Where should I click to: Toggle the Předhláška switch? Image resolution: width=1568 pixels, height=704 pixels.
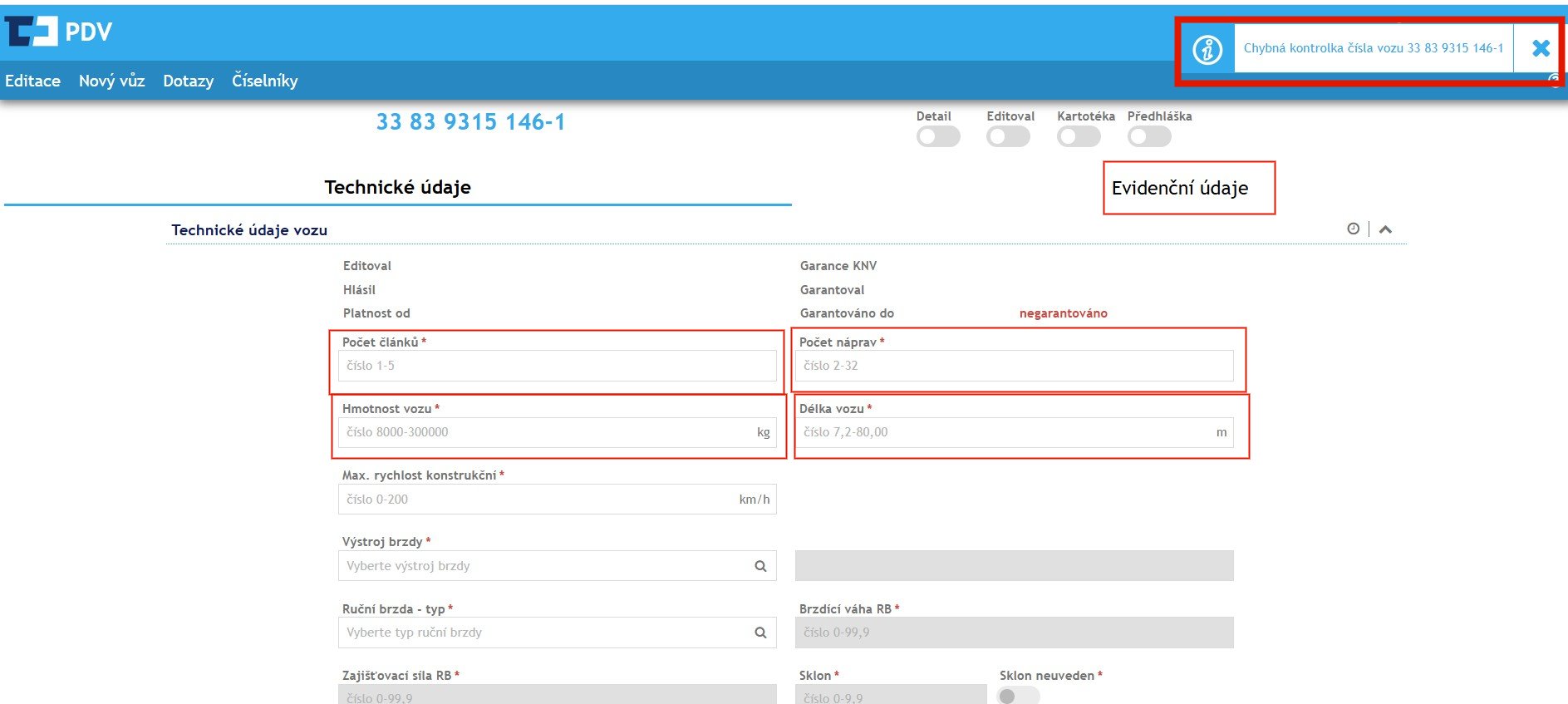click(1148, 136)
